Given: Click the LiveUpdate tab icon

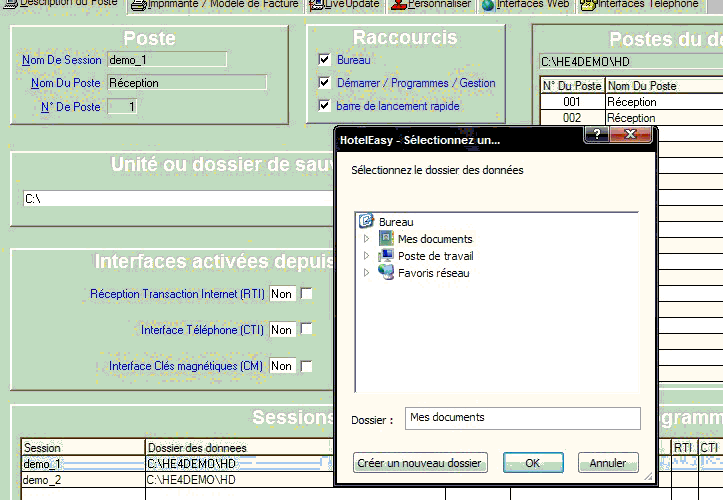Looking at the screenshot, I should (316, 5).
